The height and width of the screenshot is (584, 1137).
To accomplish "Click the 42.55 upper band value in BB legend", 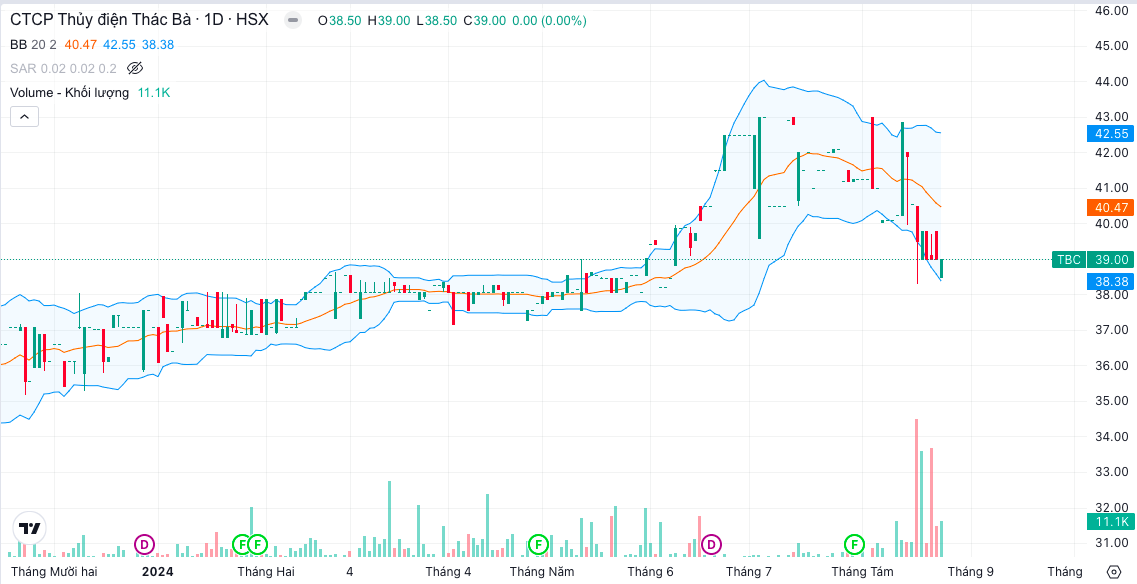I will [x=119, y=45].
